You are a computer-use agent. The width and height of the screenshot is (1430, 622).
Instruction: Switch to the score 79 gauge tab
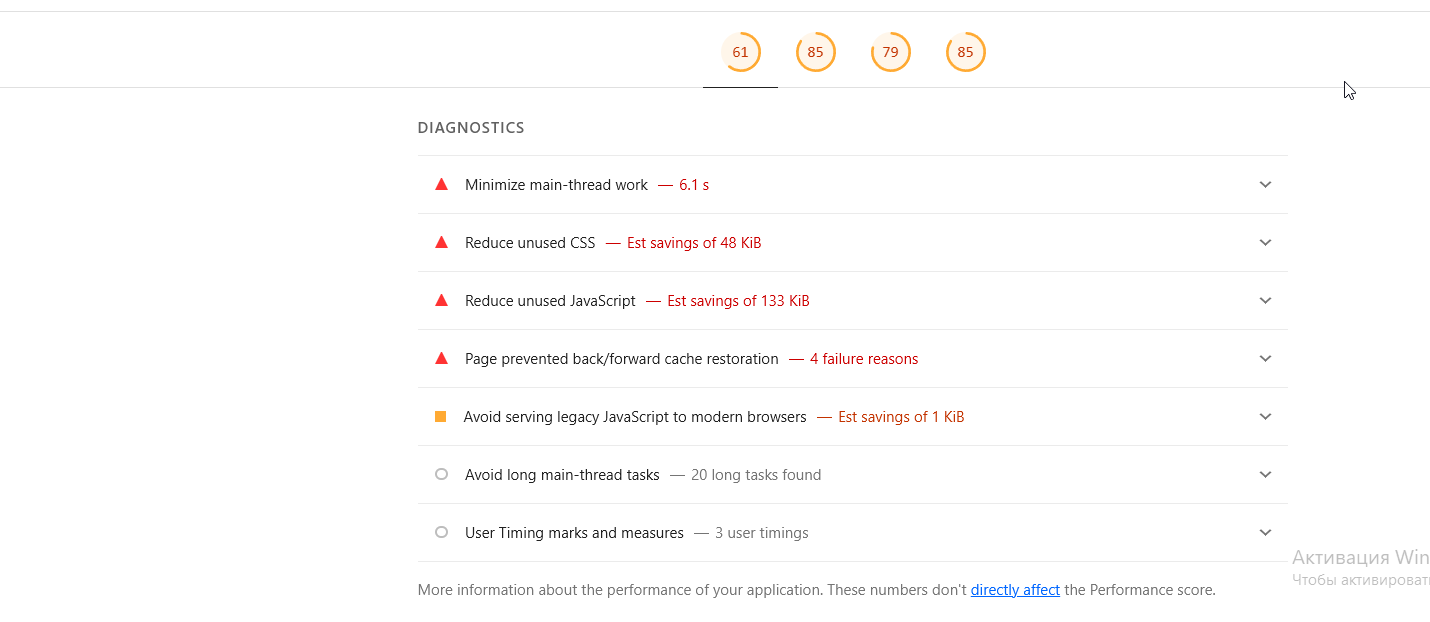coord(890,52)
